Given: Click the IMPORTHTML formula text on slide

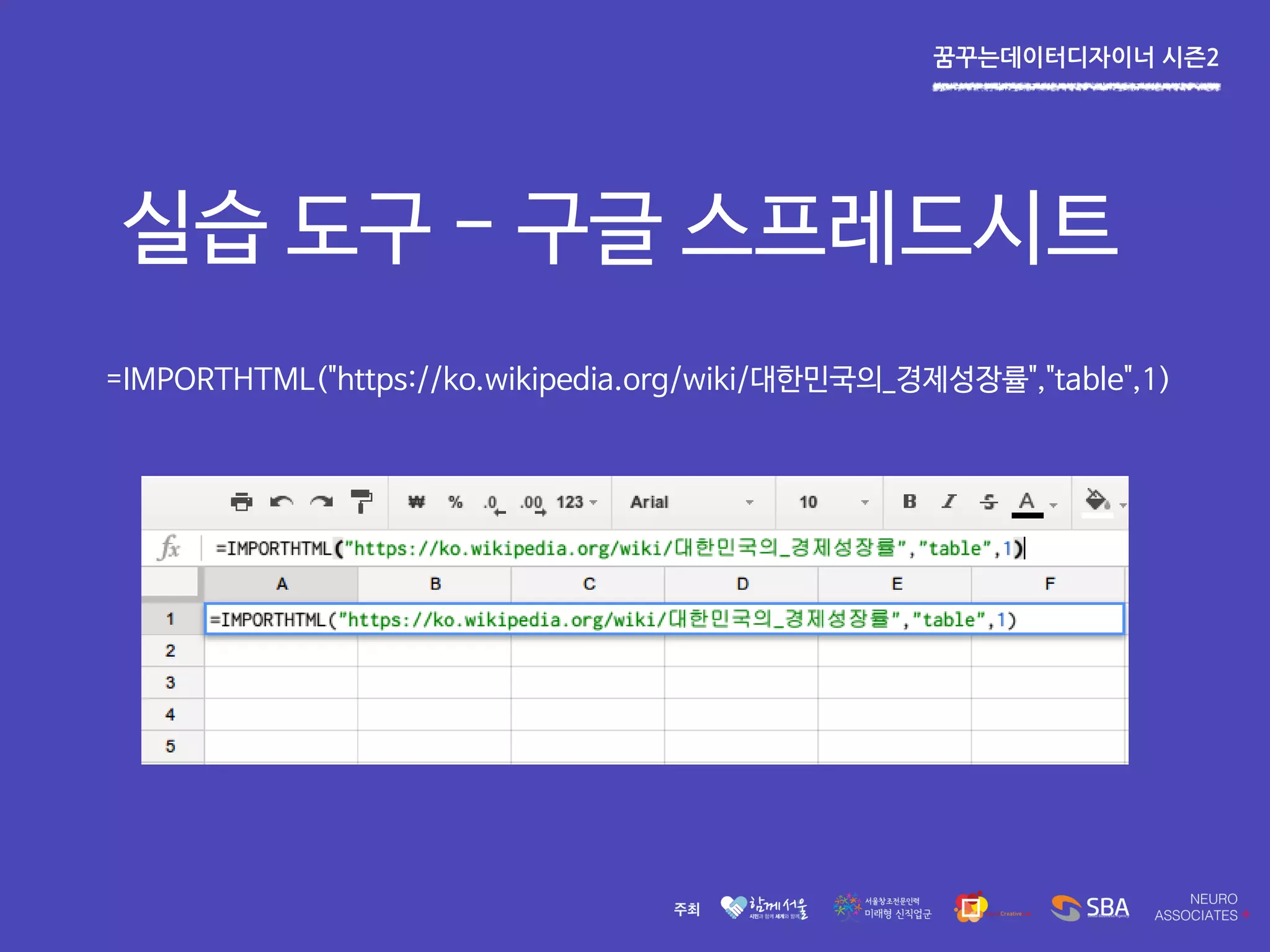Looking at the screenshot, I should [637, 379].
